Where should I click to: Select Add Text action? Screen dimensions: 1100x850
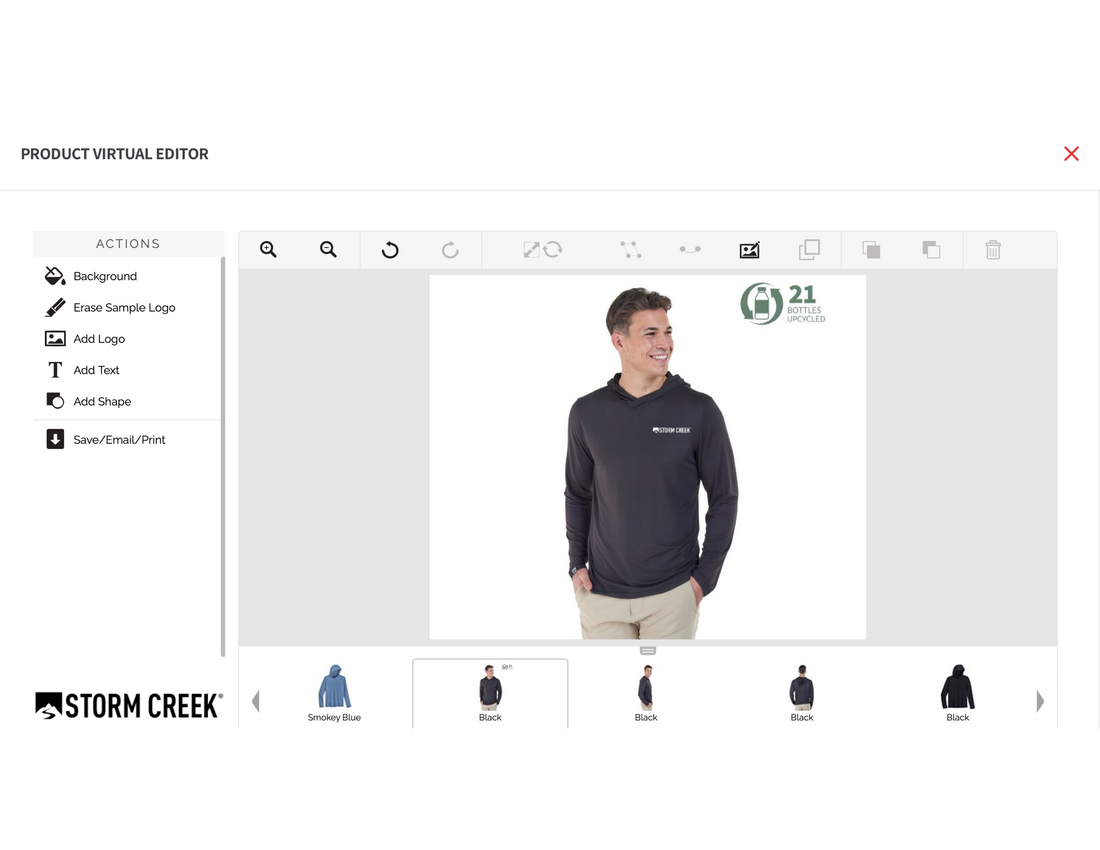96,370
